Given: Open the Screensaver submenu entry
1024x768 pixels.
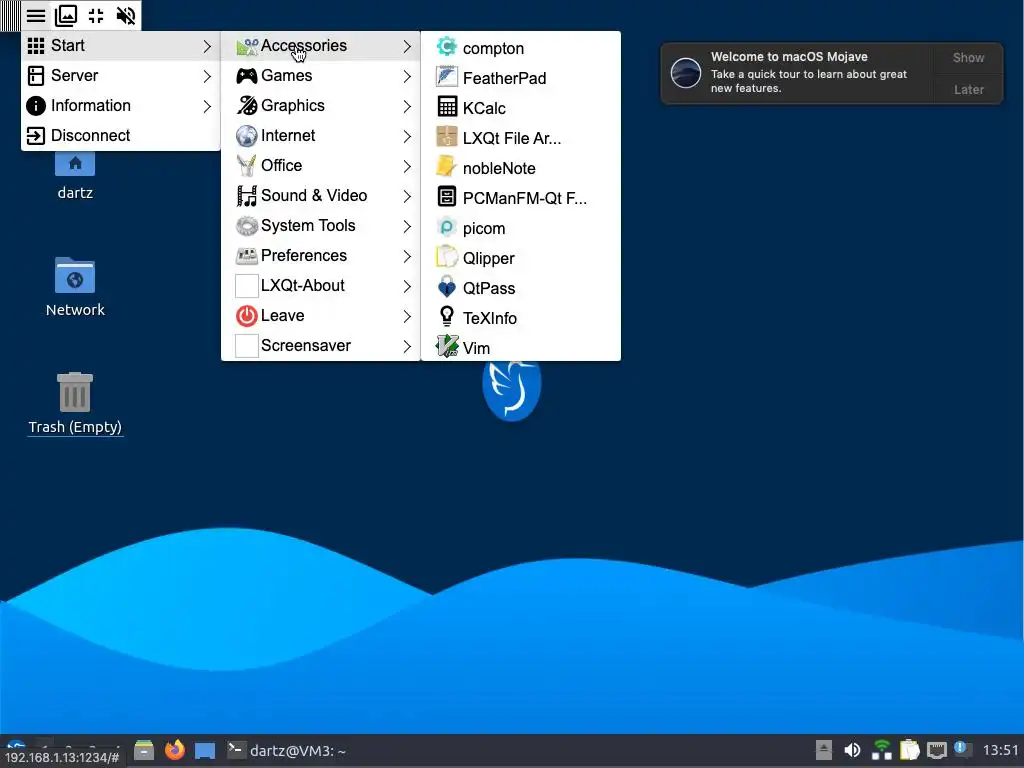Looking at the screenshot, I should [320, 346].
